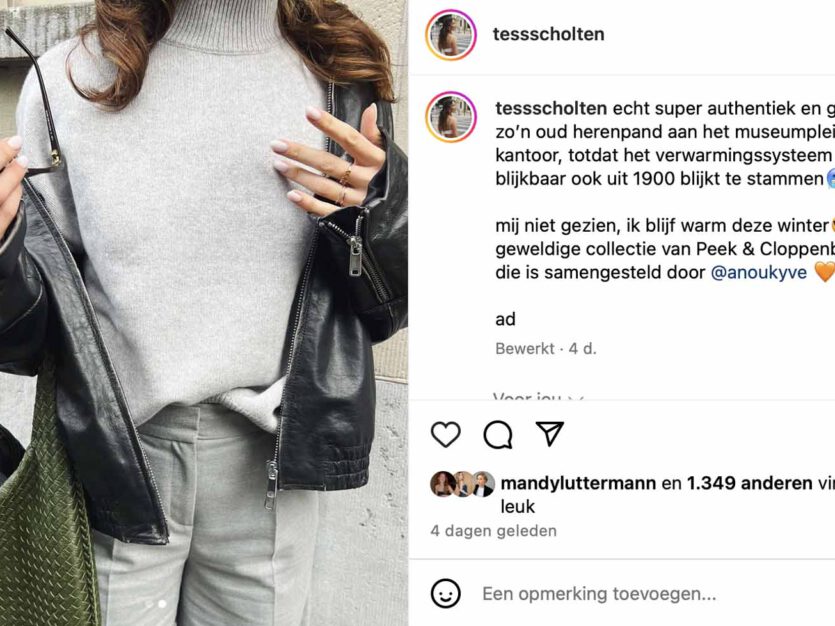The width and height of the screenshot is (835, 626).
Task: Show the list of 1.349 anderen likes
Action: point(749,483)
